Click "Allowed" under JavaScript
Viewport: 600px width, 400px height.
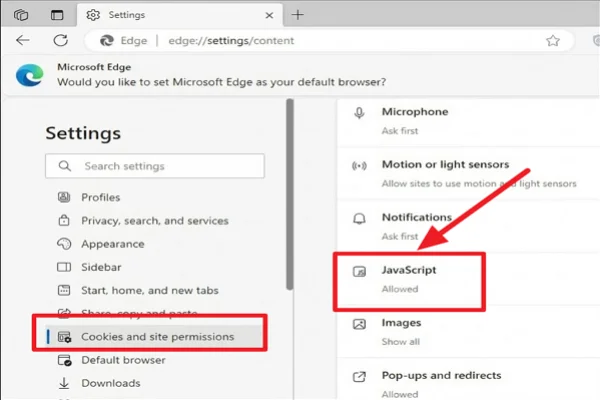click(x=400, y=289)
